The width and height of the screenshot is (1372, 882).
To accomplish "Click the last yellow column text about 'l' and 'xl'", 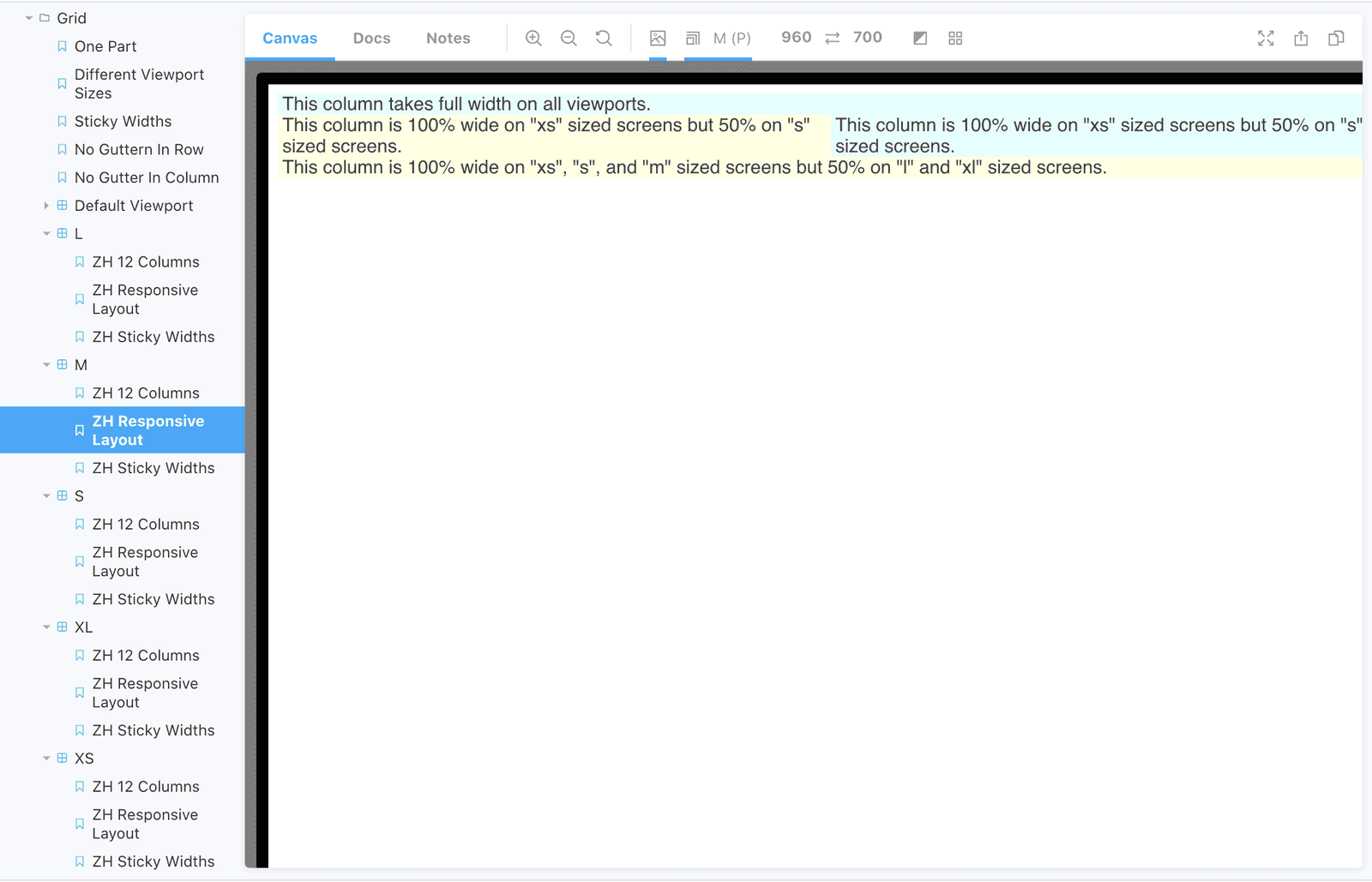I will tap(695, 167).
